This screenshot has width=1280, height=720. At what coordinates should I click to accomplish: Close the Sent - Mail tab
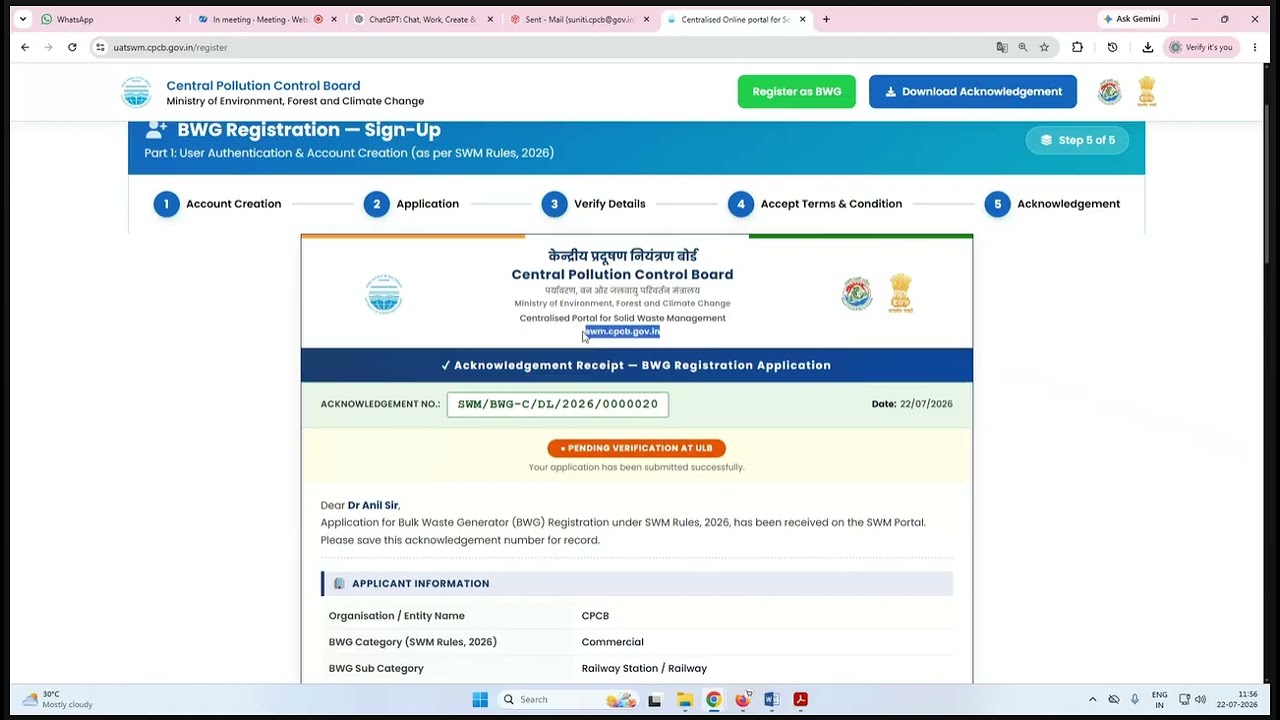[x=646, y=19]
